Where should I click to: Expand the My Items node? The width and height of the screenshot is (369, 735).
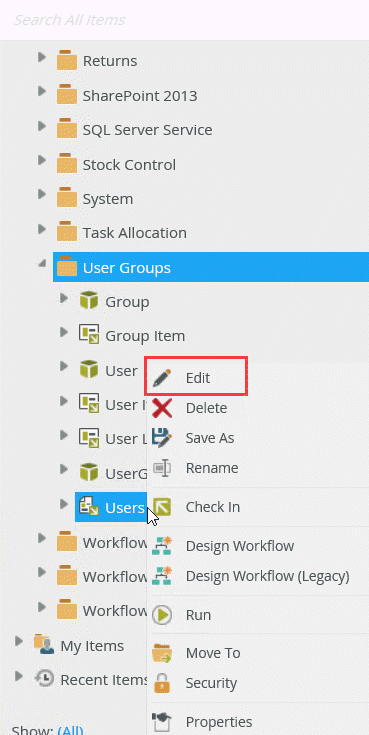(19, 641)
